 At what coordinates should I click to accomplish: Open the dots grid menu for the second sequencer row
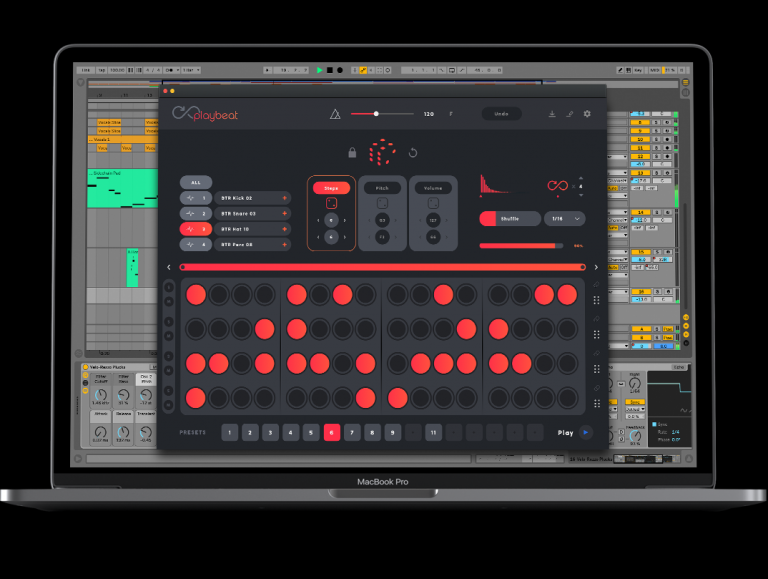[x=596, y=335]
